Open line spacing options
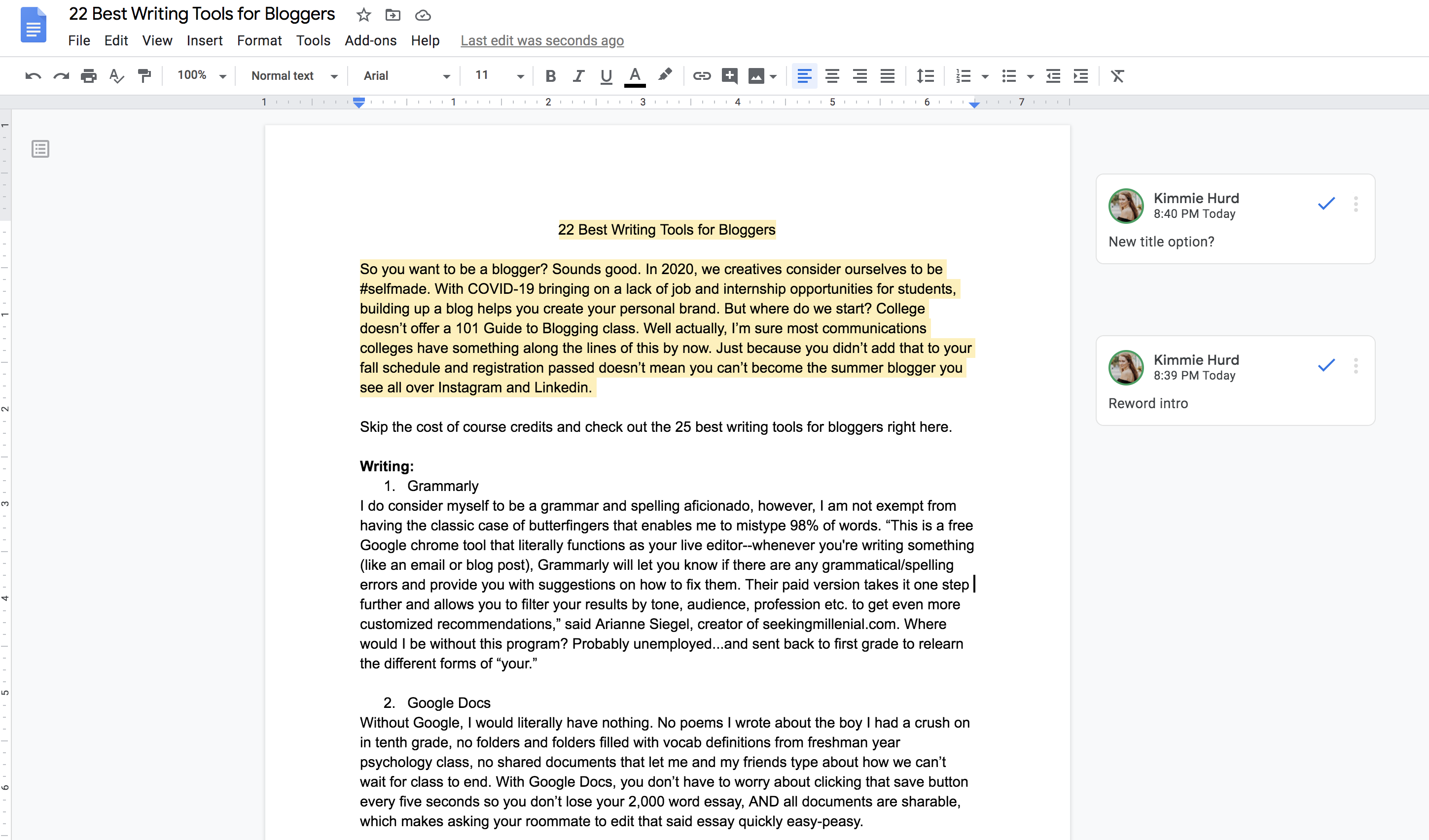Image resolution: width=1429 pixels, height=840 pixels. [925, 75]
